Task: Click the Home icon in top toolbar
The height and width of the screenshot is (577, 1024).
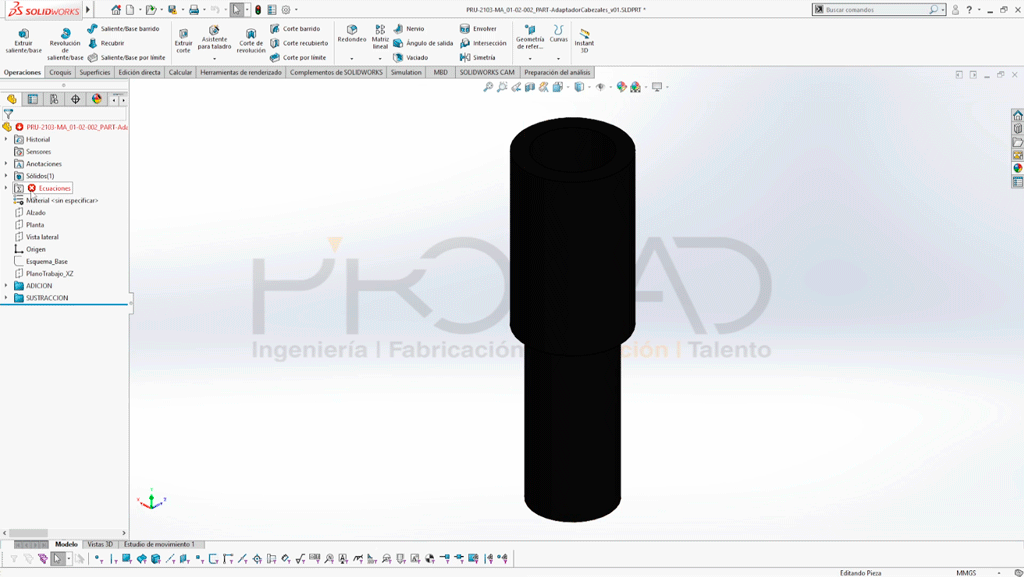Action: pos(116,10)
